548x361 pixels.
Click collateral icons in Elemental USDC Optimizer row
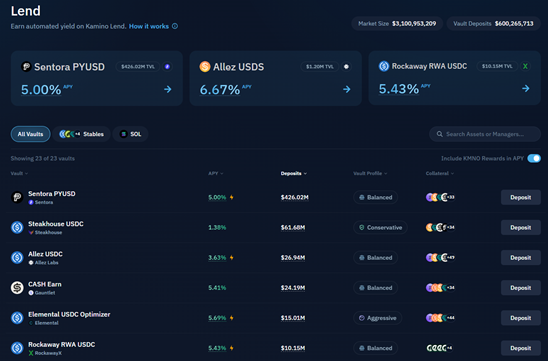point(440,318)
